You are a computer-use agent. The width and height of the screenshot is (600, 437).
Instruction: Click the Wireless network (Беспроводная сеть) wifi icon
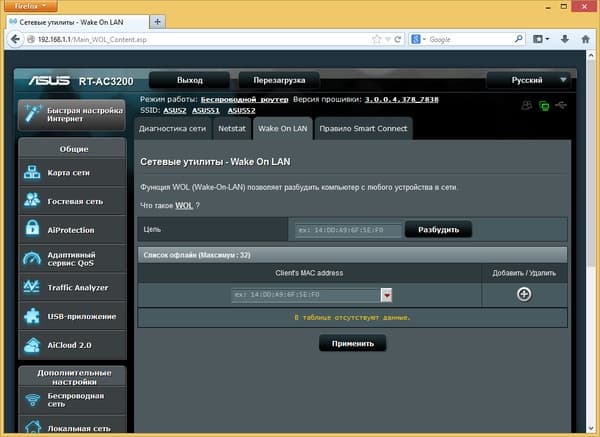[33, 400]
